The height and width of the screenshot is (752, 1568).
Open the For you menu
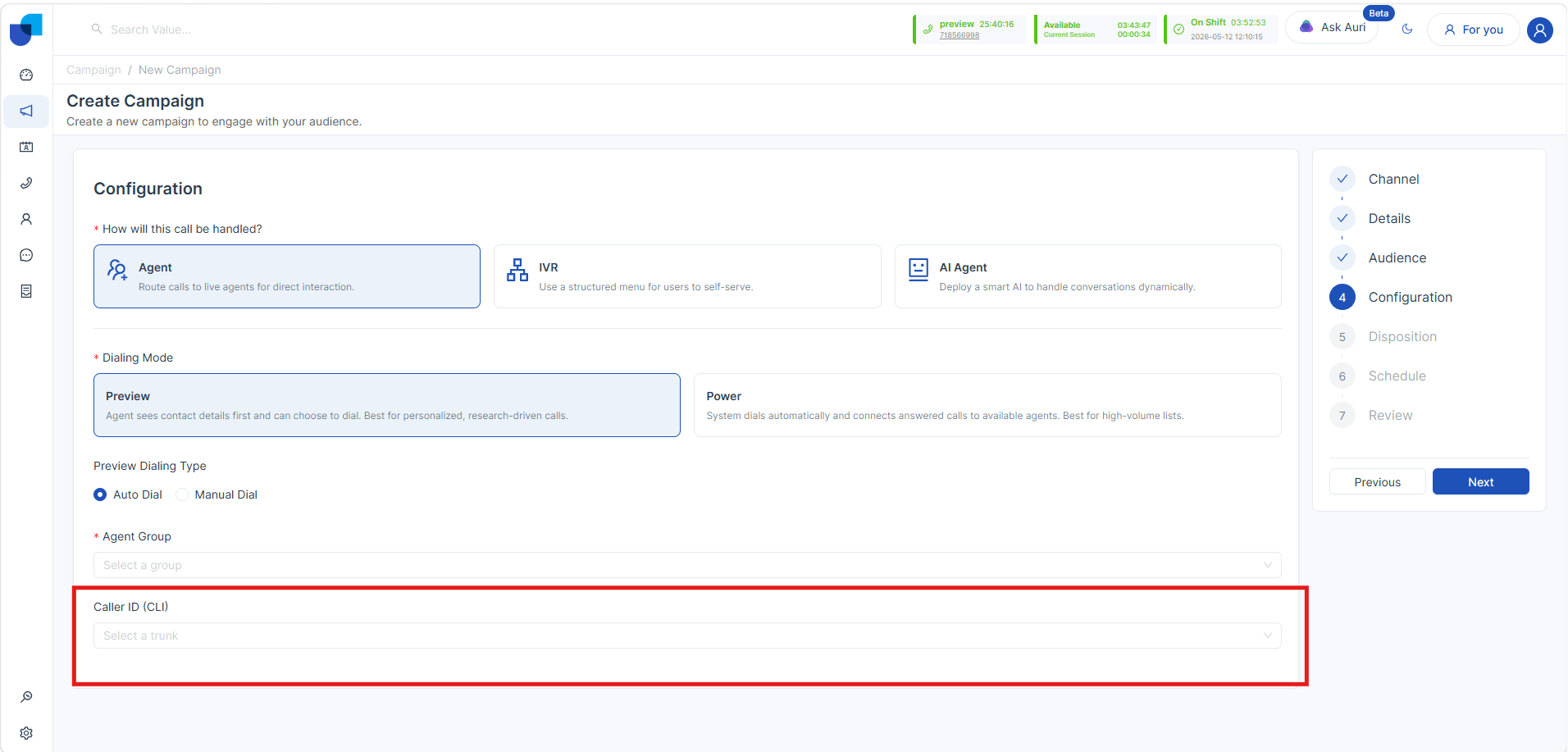[1474, 30]
